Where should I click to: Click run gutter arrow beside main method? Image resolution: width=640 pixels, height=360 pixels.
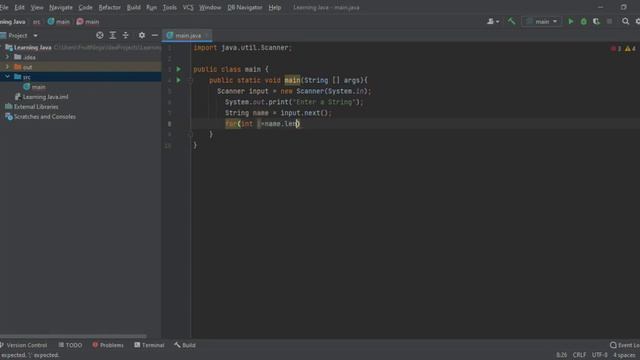coord(179,80)
